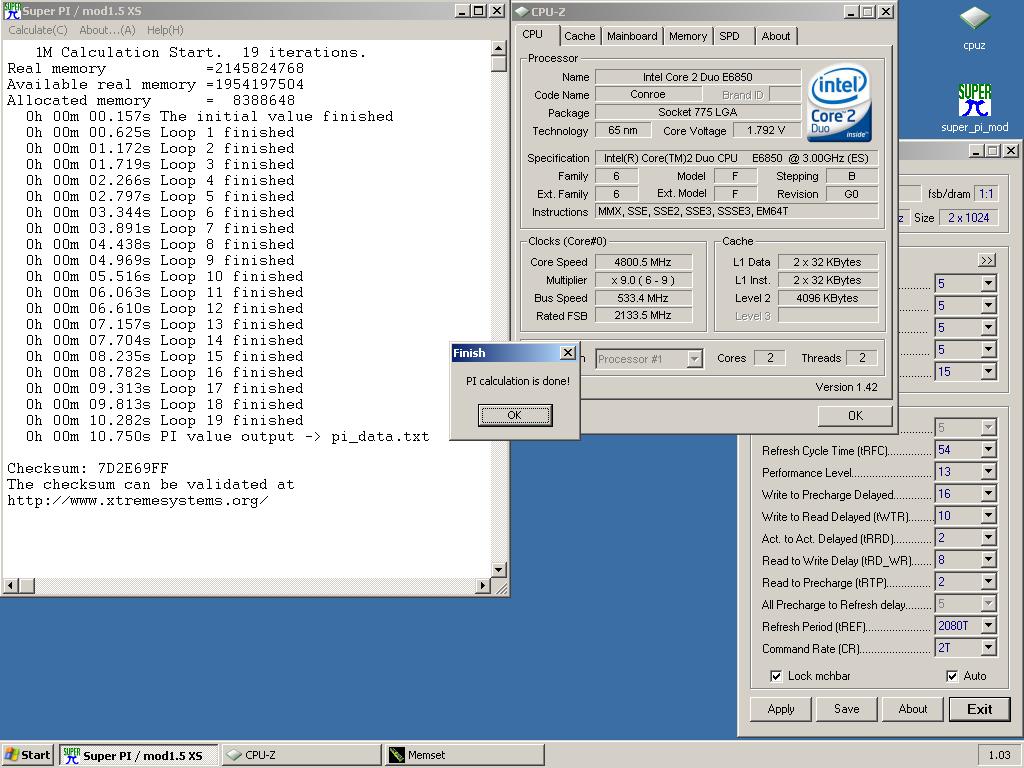Open the cpuz desktop shortcut icon
Screen dimensions: 1024x768
point(974,18)
